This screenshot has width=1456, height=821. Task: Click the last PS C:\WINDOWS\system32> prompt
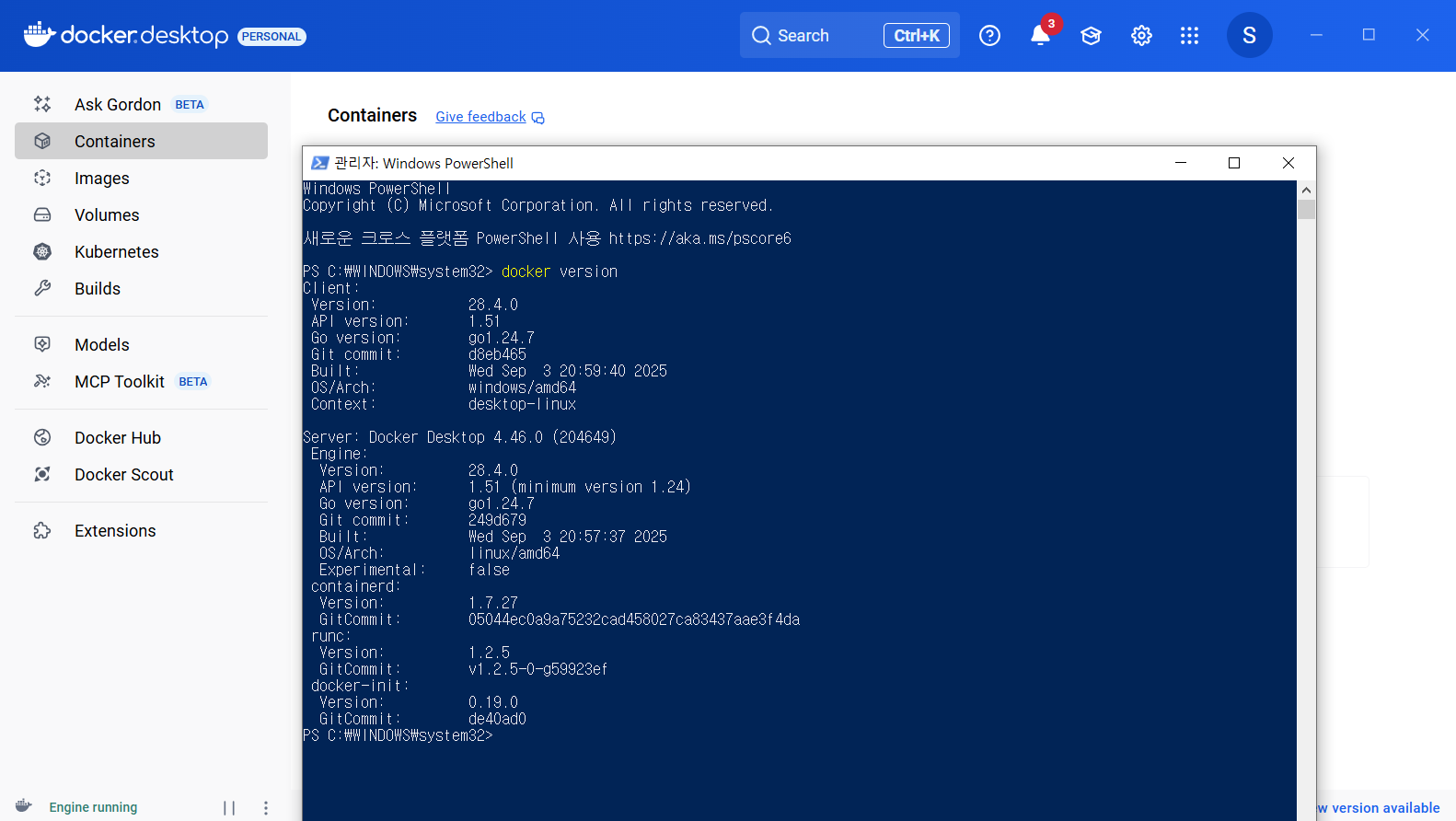pos(398,735)
